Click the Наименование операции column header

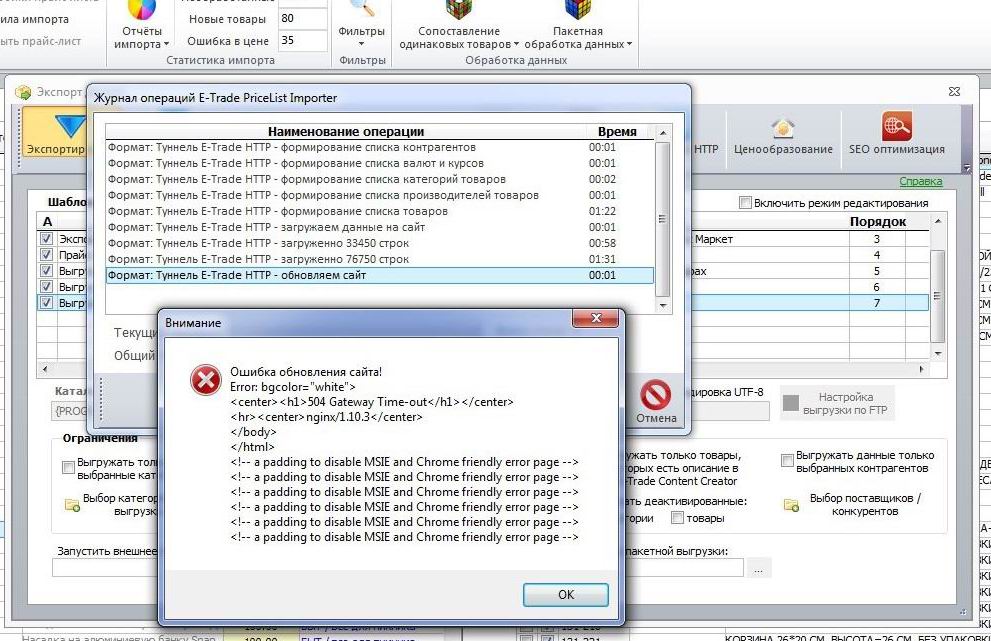pyautogui.click(x=345, y=131)
